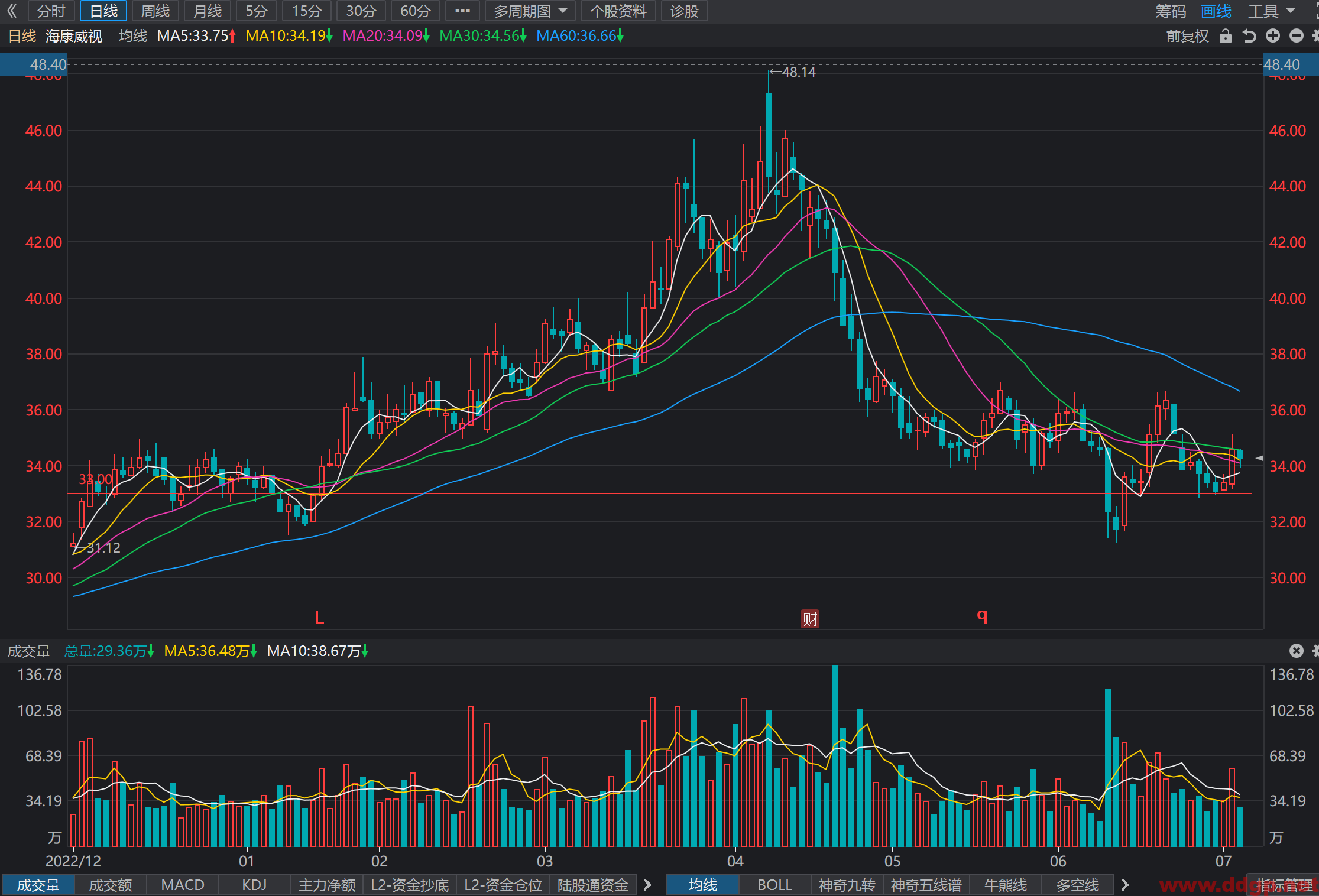Expand the 多周期图 dropdown
This screenshot has height=896, width=1319.
(530, 11)
